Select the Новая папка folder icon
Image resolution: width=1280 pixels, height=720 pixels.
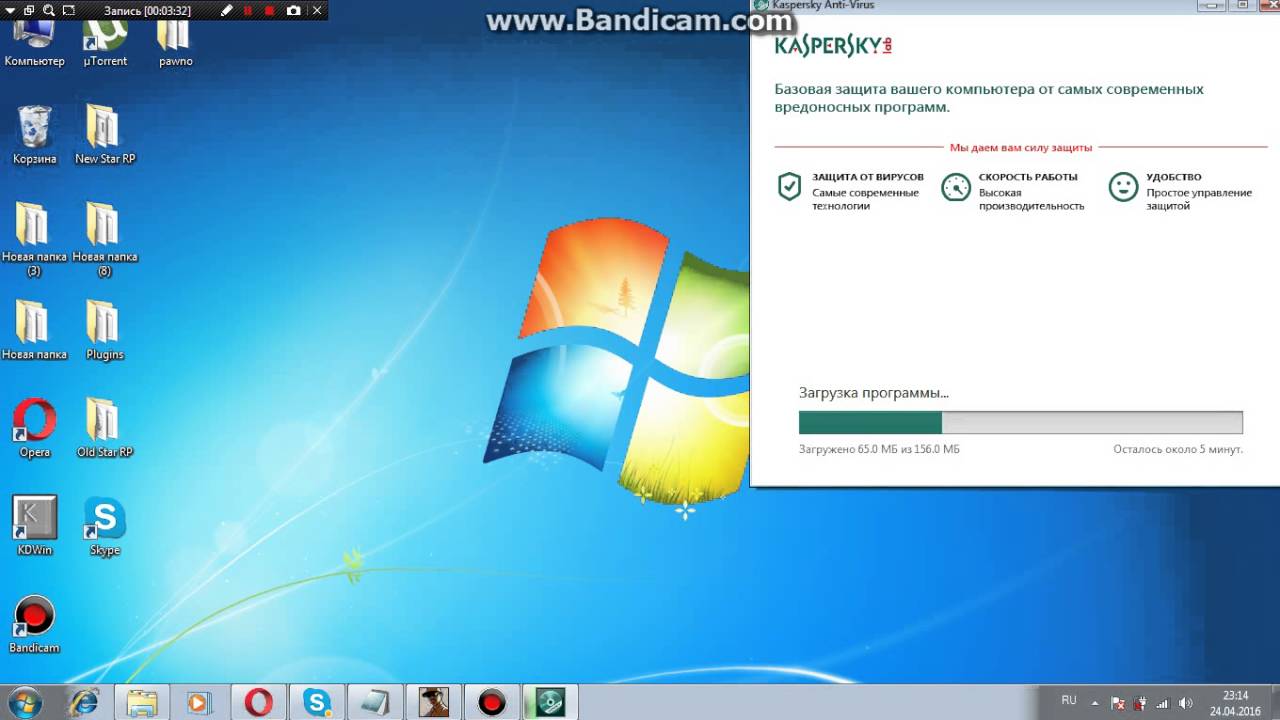(34, 330)
